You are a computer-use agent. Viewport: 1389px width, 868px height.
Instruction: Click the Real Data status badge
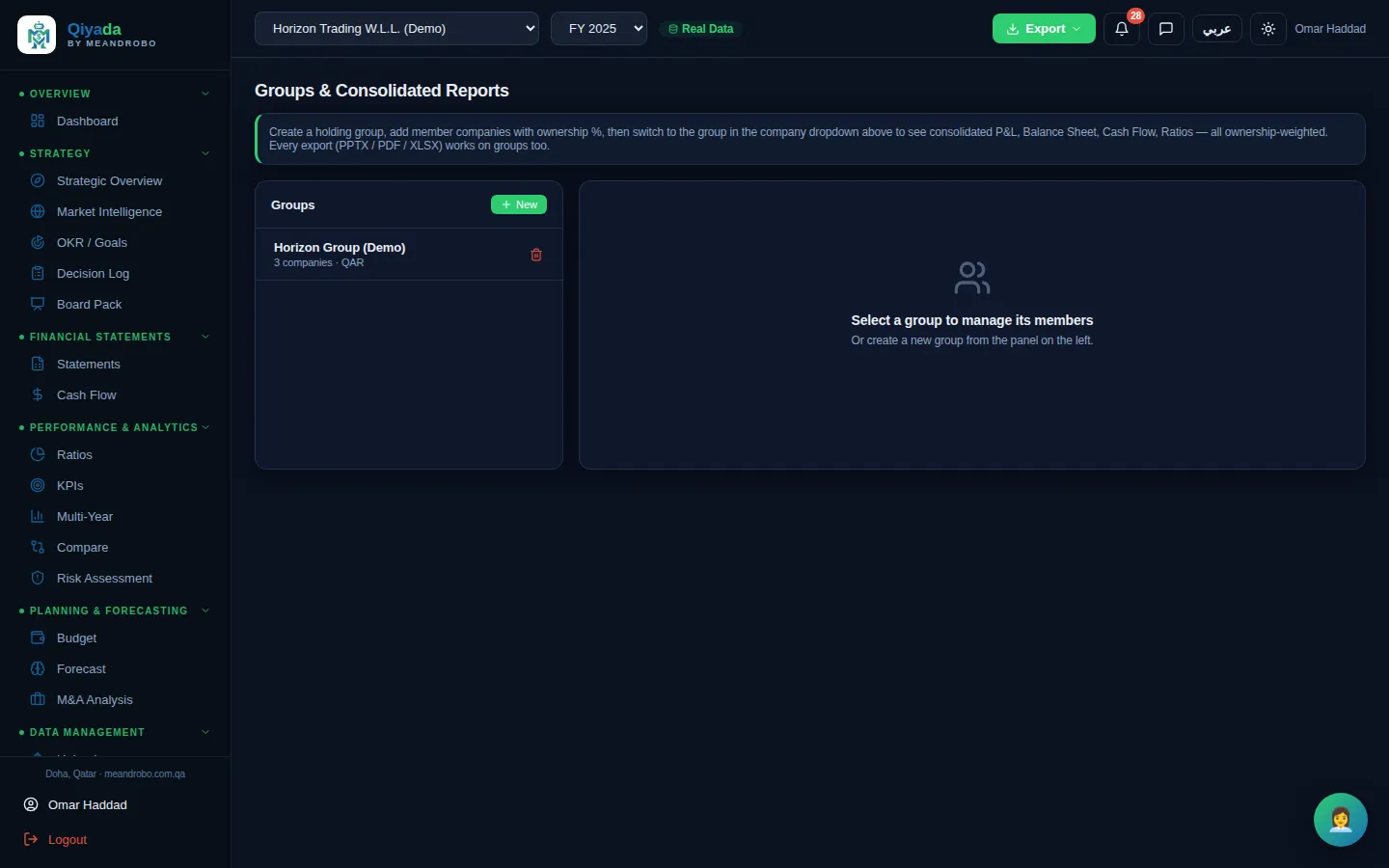coord(701,29)
